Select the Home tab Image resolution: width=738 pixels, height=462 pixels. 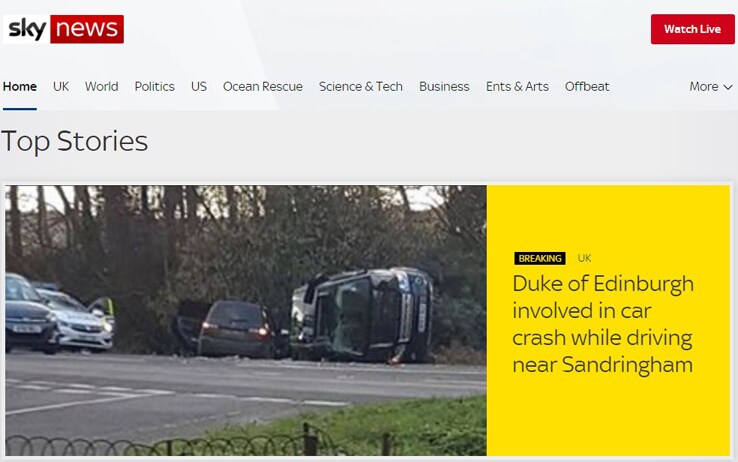20,87
